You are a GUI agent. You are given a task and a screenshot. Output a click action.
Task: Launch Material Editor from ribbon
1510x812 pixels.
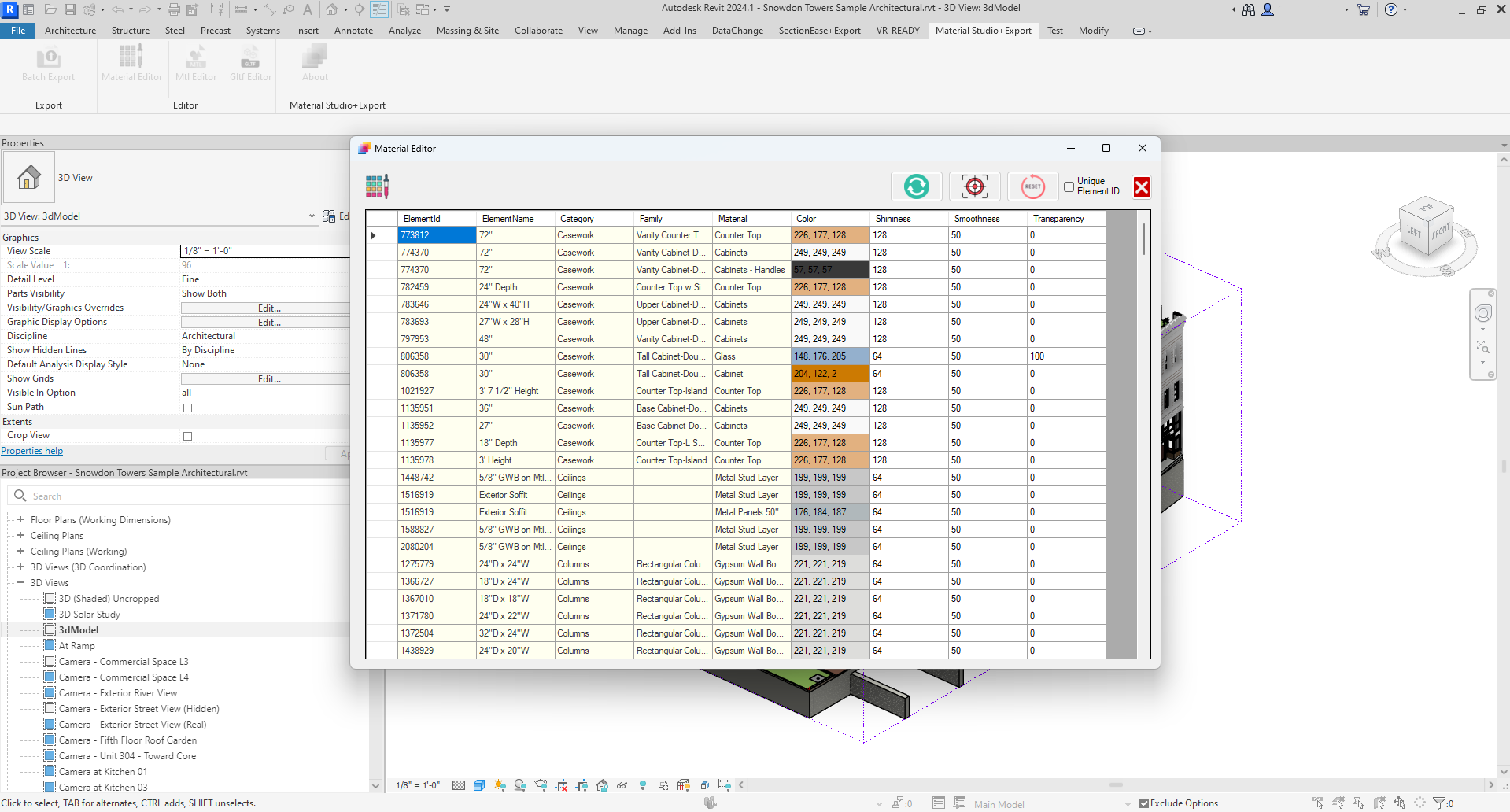click(x=131, y=64)
